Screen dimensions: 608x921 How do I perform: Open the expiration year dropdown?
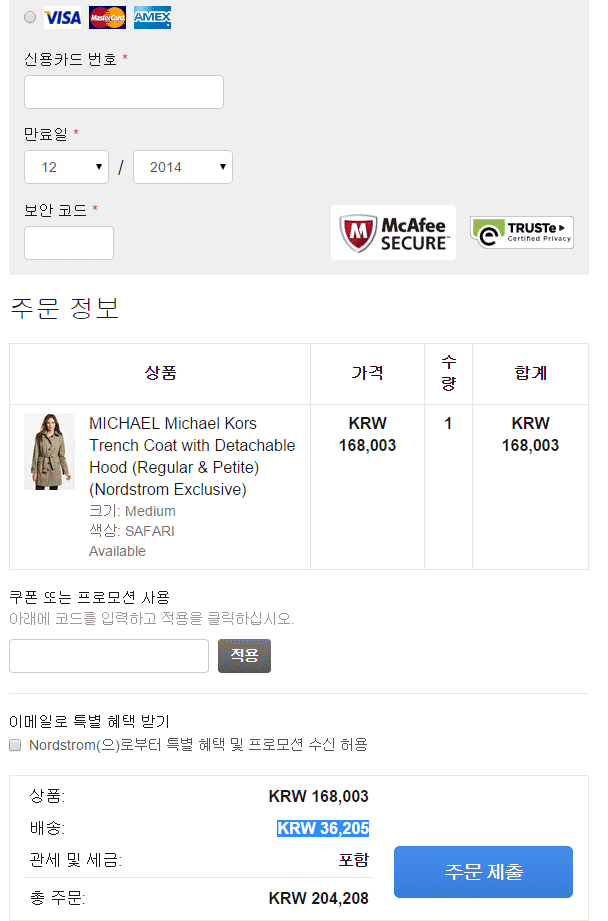pyautogui.click(x=182, y=167)
